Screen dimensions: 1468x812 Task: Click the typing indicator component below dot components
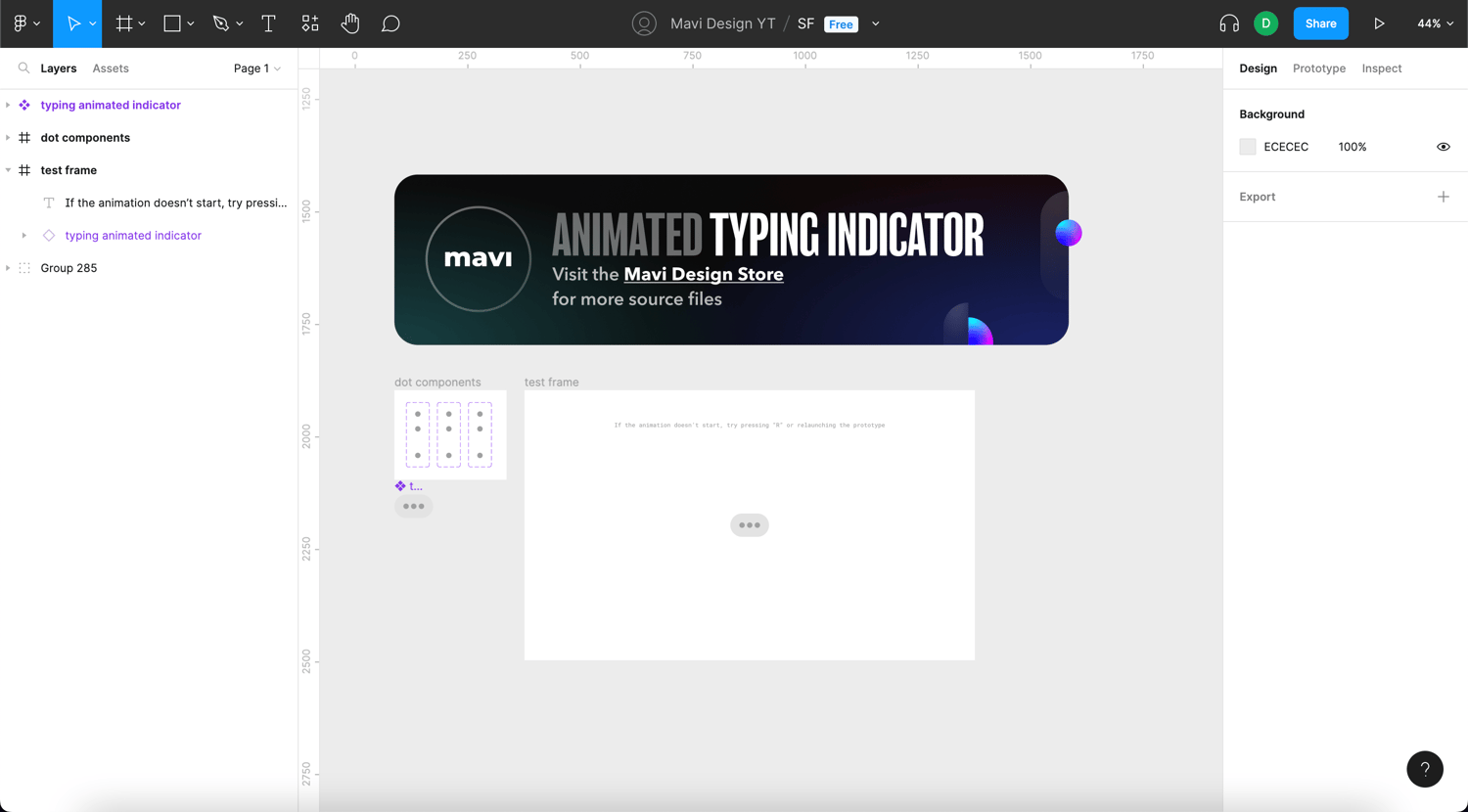414,507
